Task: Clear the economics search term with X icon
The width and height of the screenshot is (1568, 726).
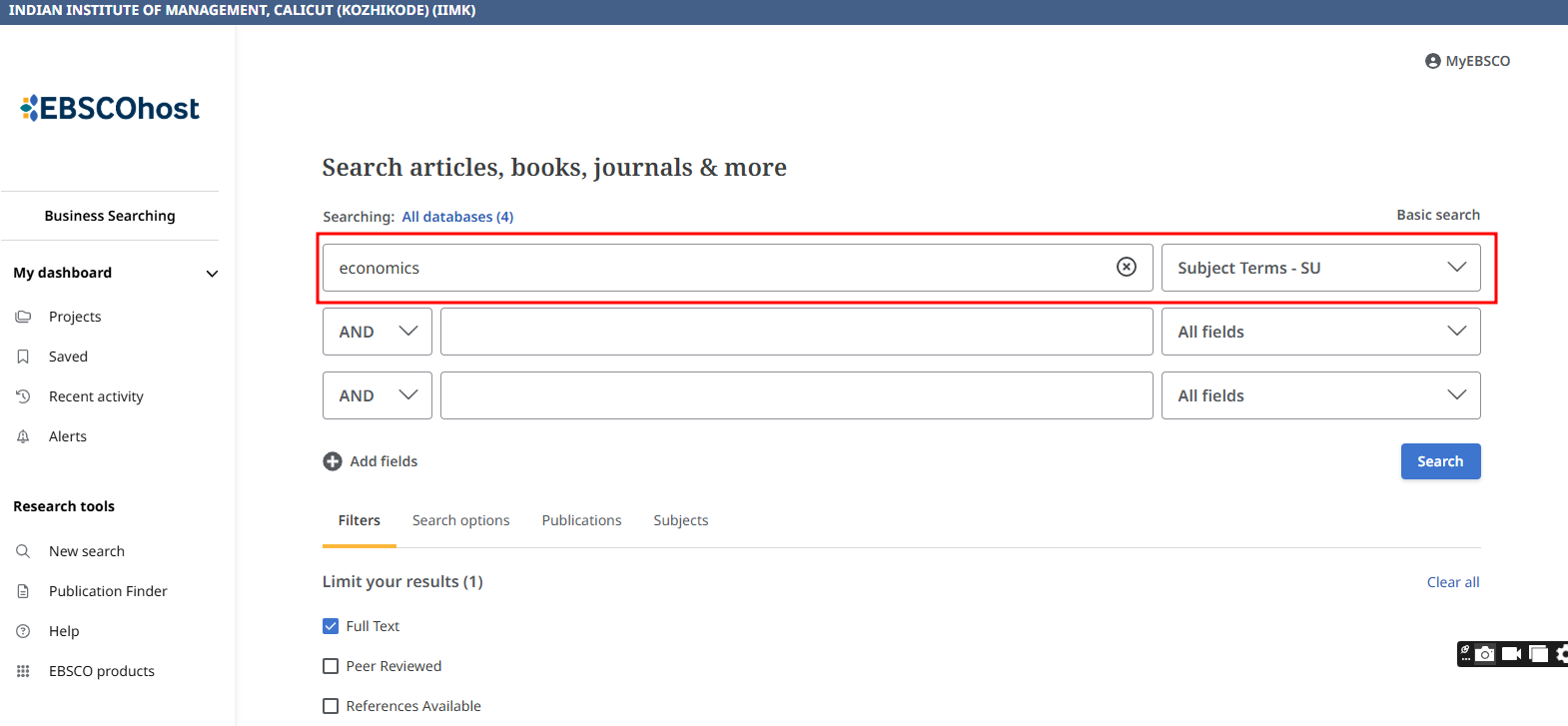Action: click(1126, 267)
